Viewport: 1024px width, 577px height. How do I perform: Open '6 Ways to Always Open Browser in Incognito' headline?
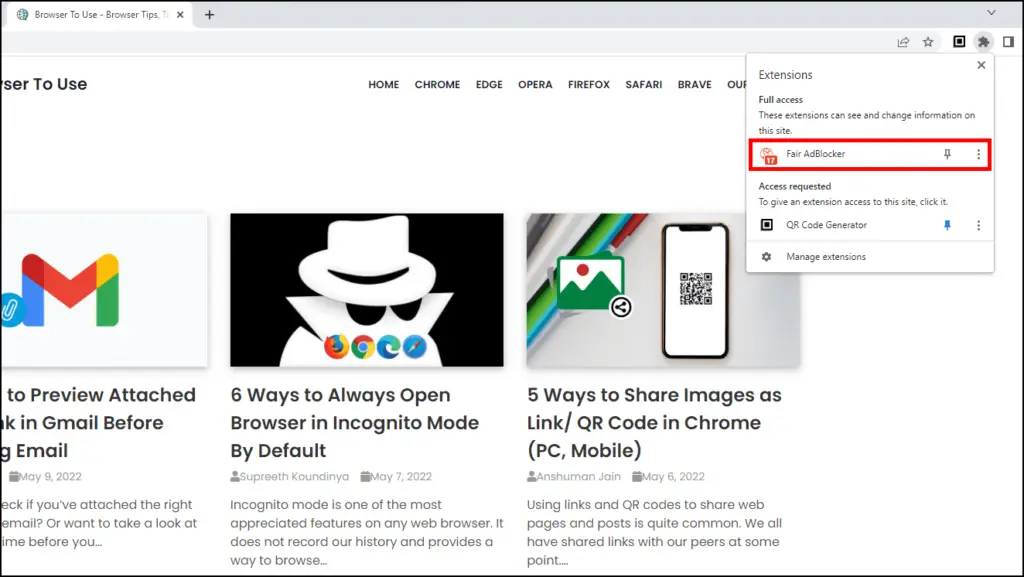pos(355,422)
